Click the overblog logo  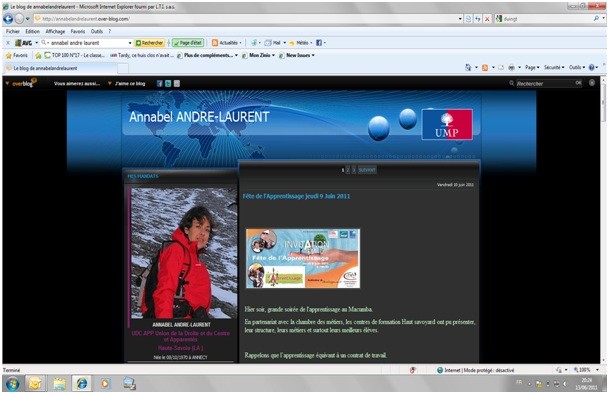(x=23, y=83)
